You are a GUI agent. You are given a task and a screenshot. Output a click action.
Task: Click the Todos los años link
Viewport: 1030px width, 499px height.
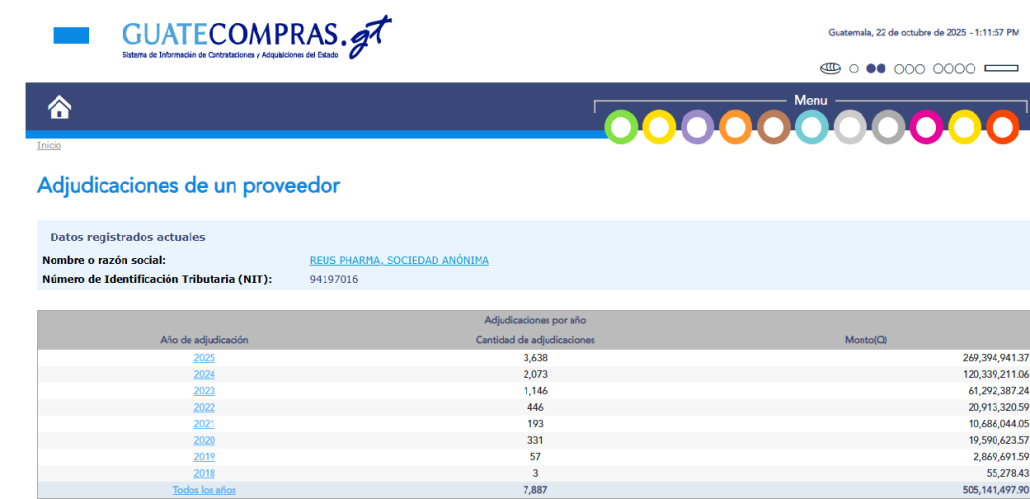tap(204, 490)
